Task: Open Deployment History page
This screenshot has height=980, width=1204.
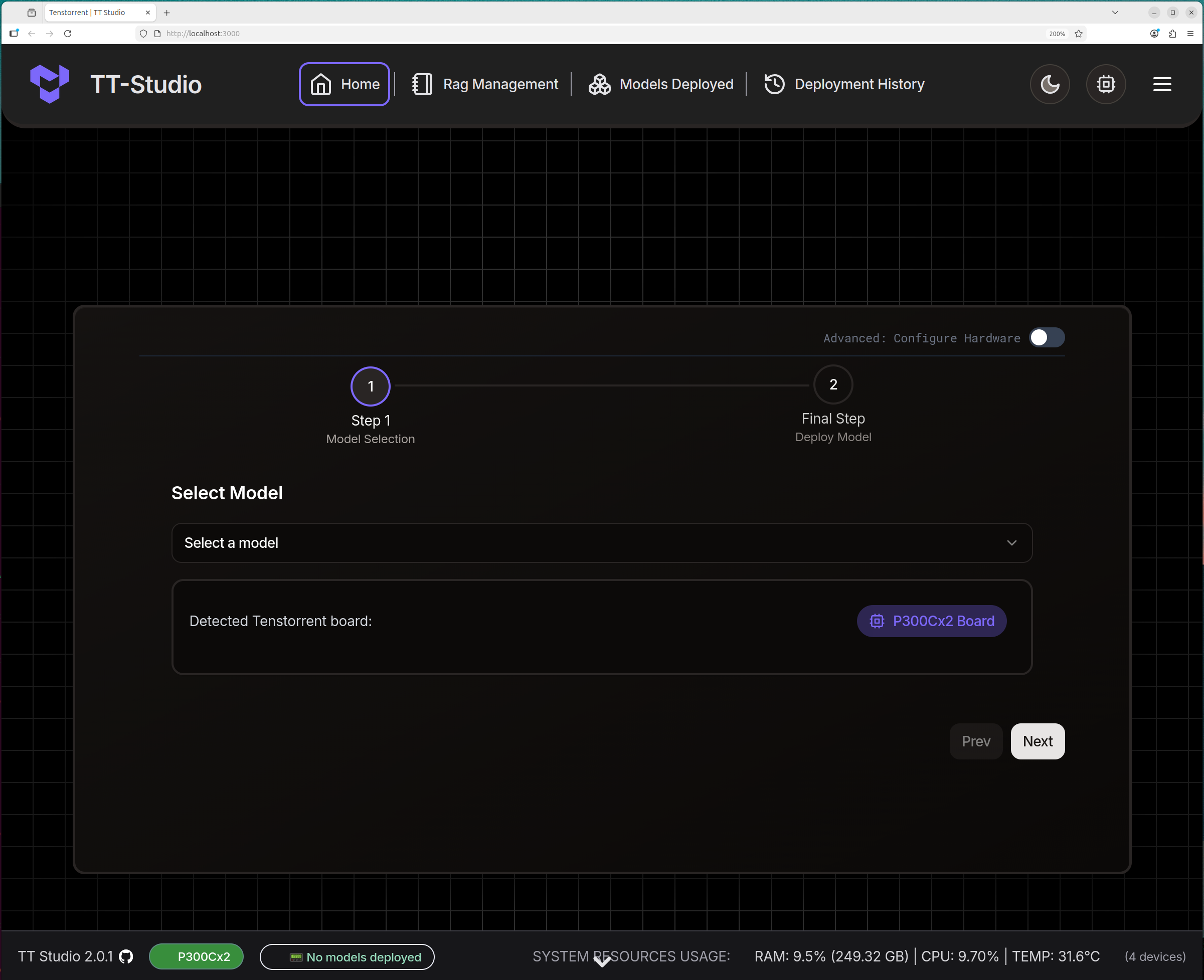Action: click(x=844, y=84)
